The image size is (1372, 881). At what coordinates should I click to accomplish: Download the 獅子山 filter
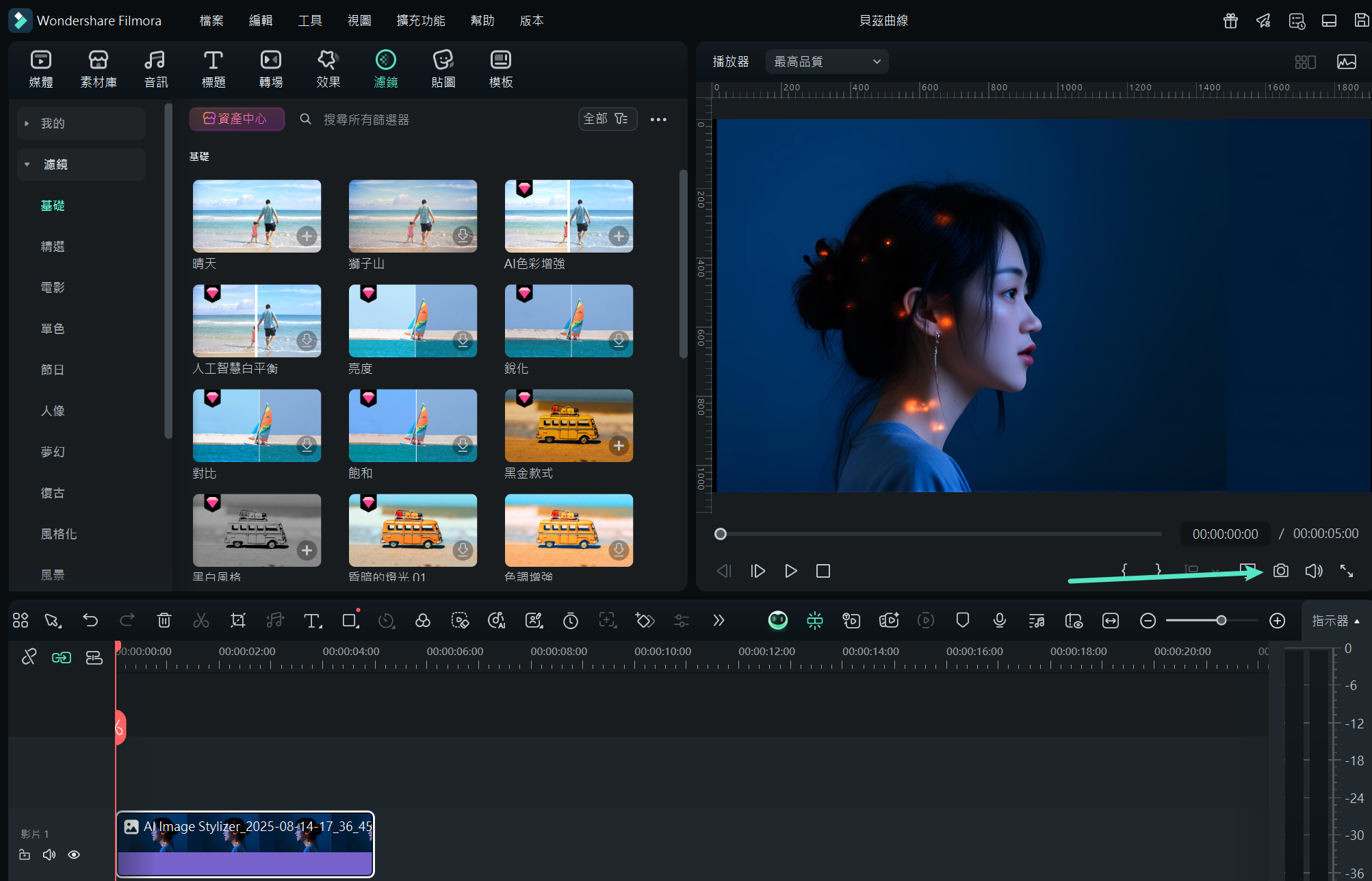coord(463,236)
